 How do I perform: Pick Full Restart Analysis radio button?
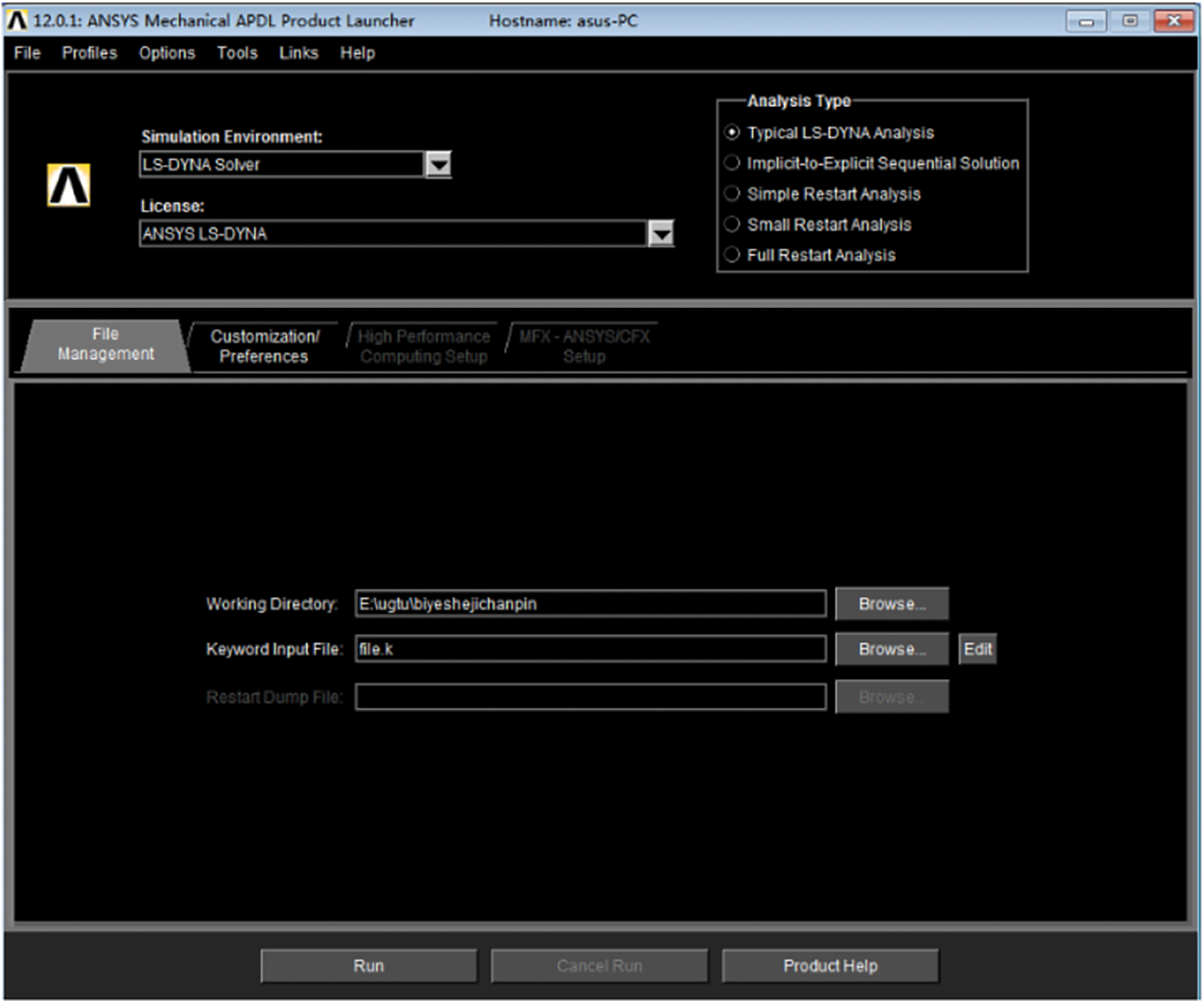(x=732, y=255)
